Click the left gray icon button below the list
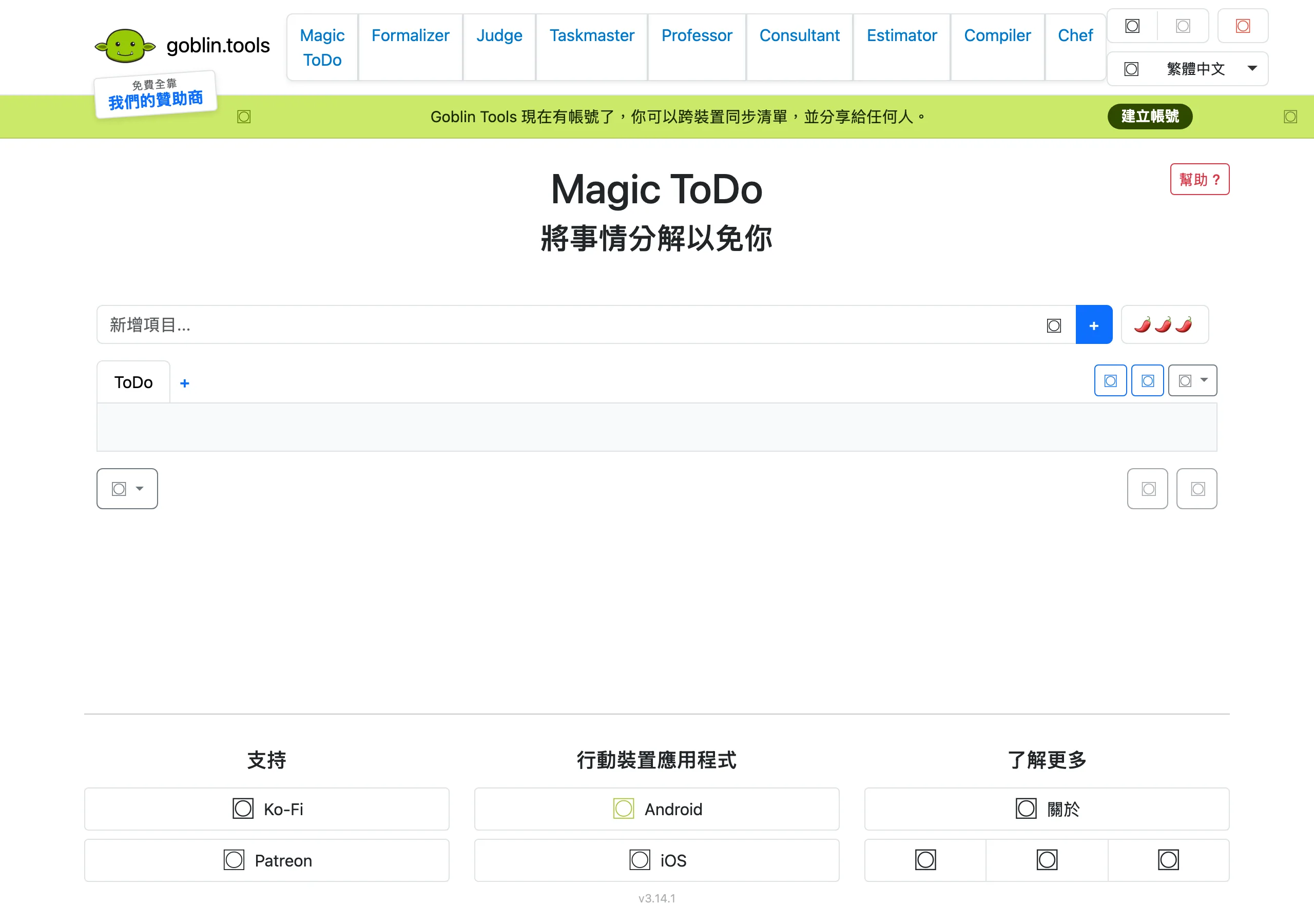 coord(1148,488)
